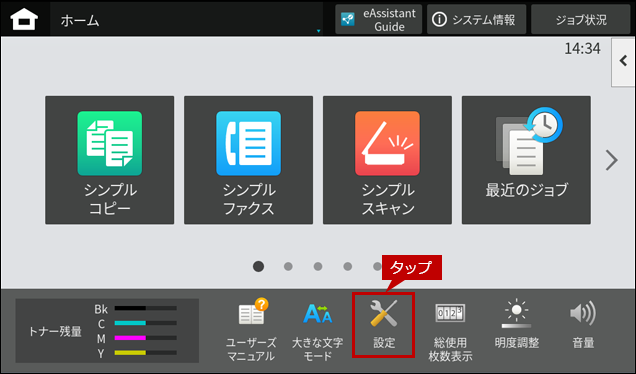Image resolution: width=636 pixels, height=374 pixels.
Task: Open the ジョブ状況 job status screen
Action: (580, 19)
